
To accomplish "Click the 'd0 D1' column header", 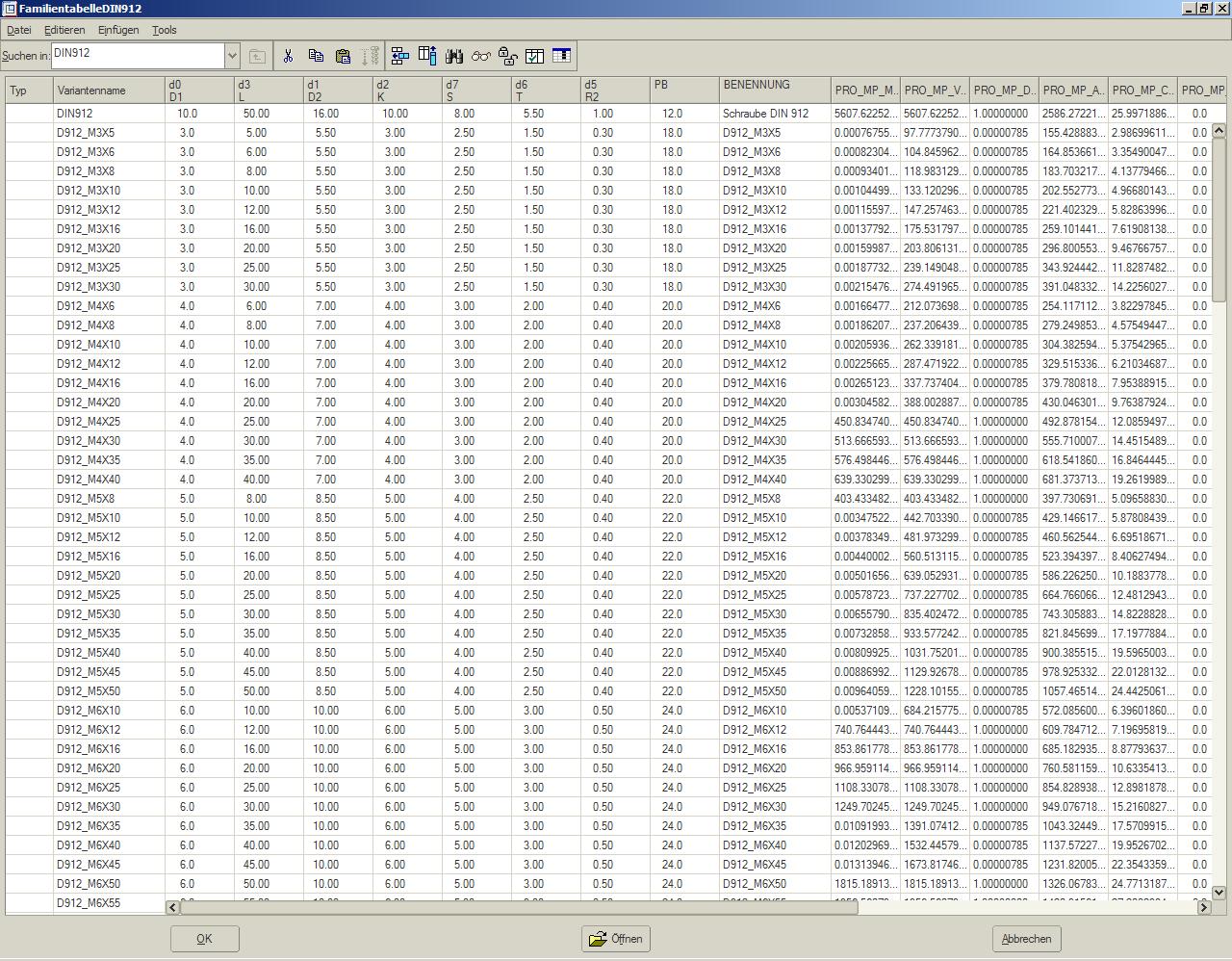I will (200, 91).
